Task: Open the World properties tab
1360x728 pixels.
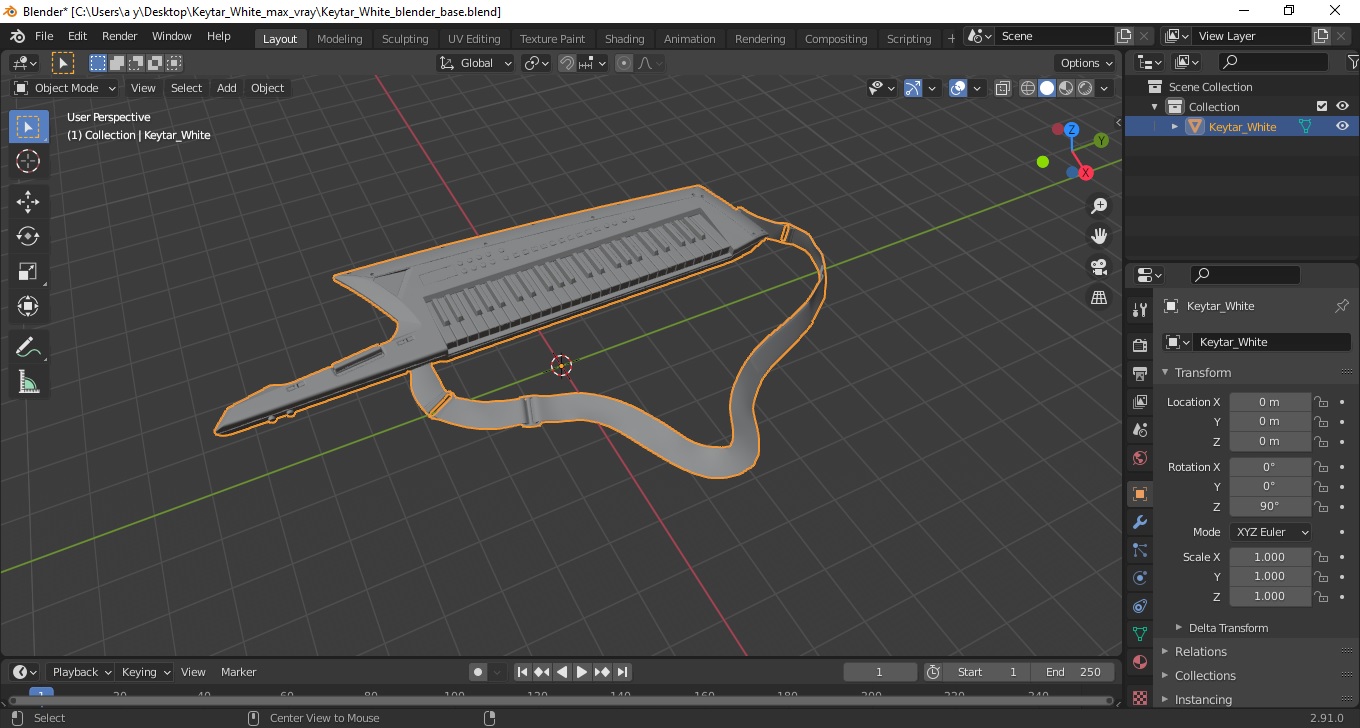Action: (x=1139, y=458)
